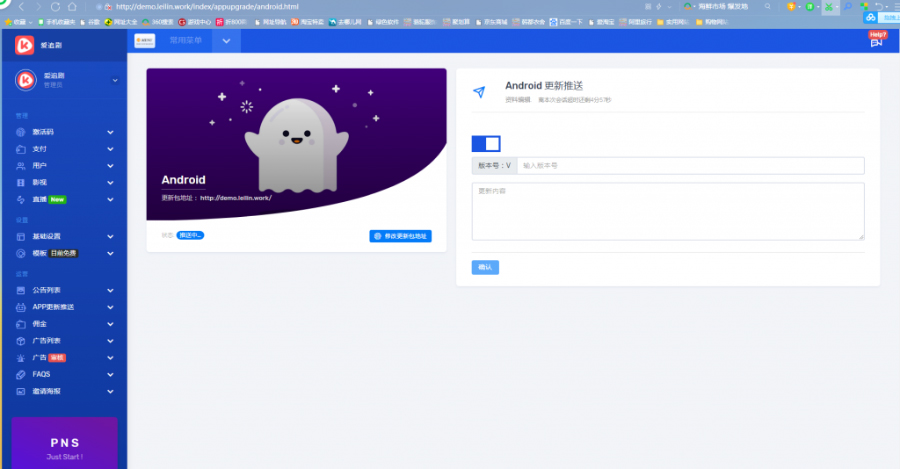900x469 pixels.
Task: Click the 更新内容 text area
Action: pos(667,211)
